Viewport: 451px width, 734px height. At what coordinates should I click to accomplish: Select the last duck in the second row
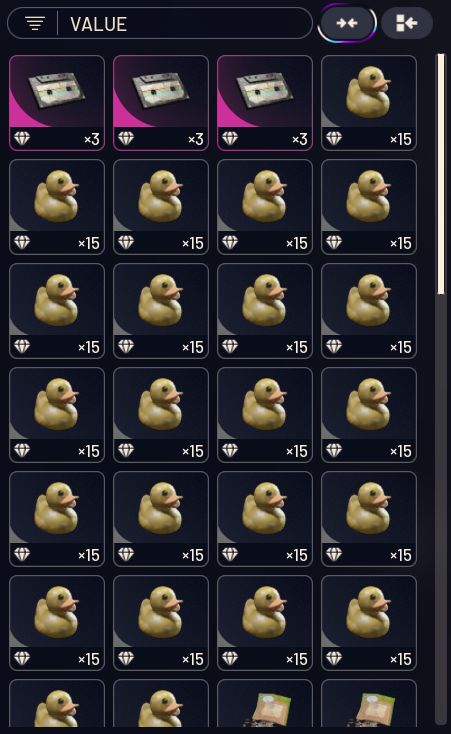click(369, 207)
